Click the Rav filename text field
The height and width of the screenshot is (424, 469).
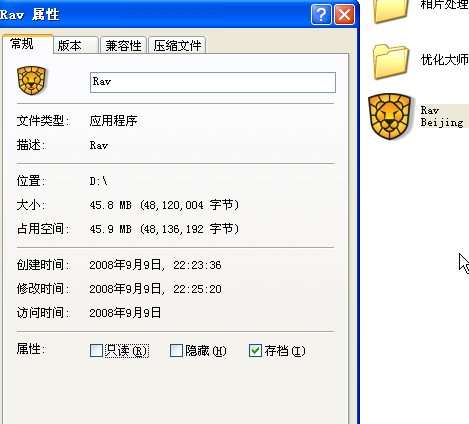(213, 82)
